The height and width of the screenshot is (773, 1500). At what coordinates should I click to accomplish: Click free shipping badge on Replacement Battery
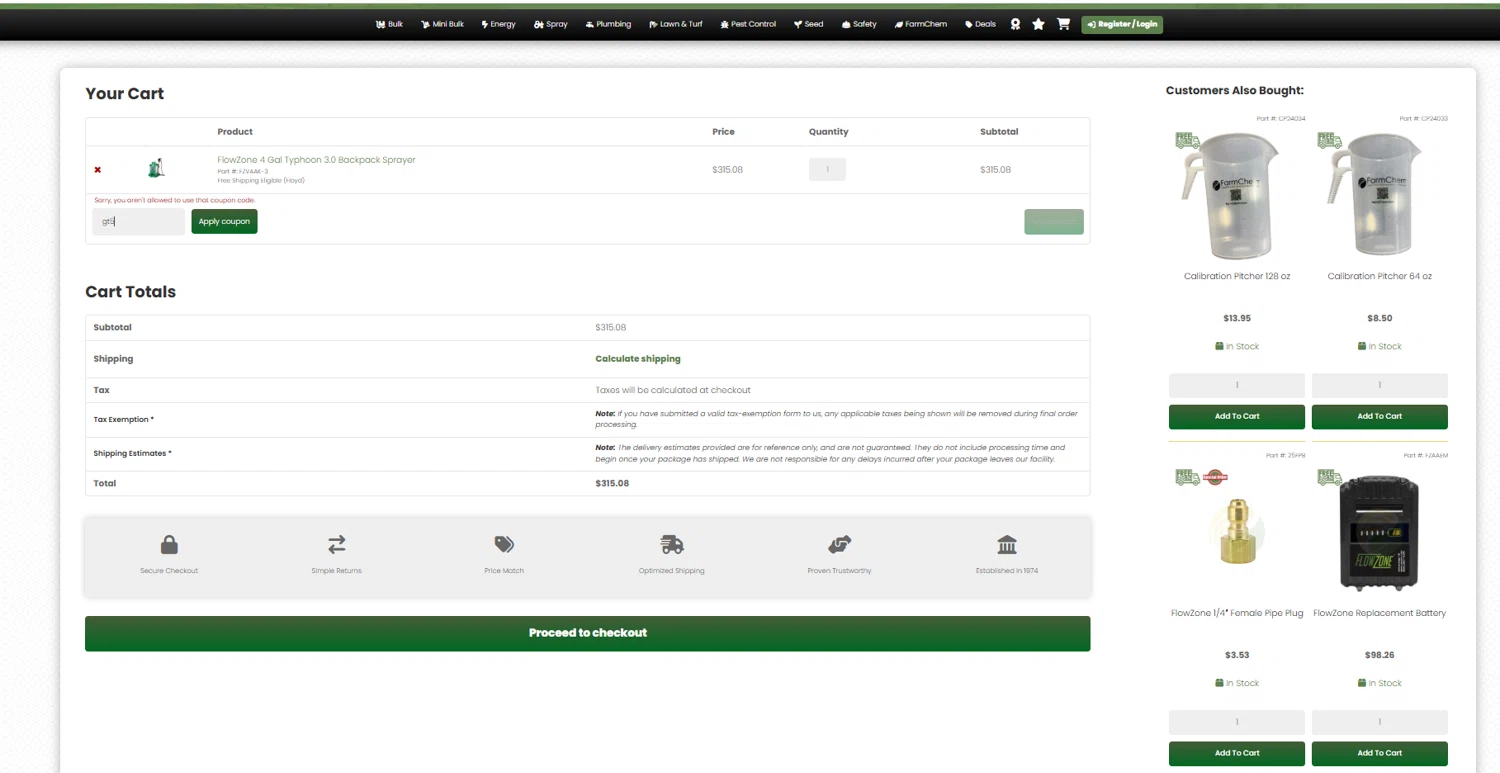(x=1329, y=478)
